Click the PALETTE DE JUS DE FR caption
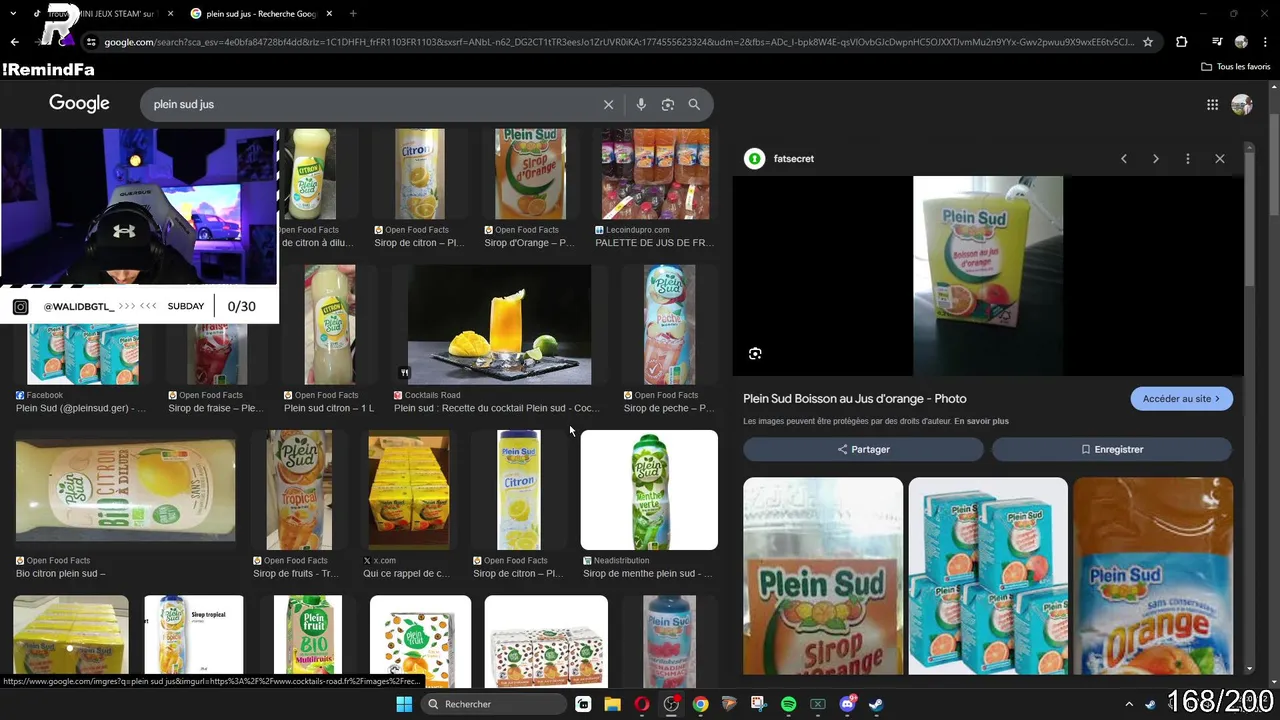The height and width of the screenshot is (720, 1280). click(654, 243)
